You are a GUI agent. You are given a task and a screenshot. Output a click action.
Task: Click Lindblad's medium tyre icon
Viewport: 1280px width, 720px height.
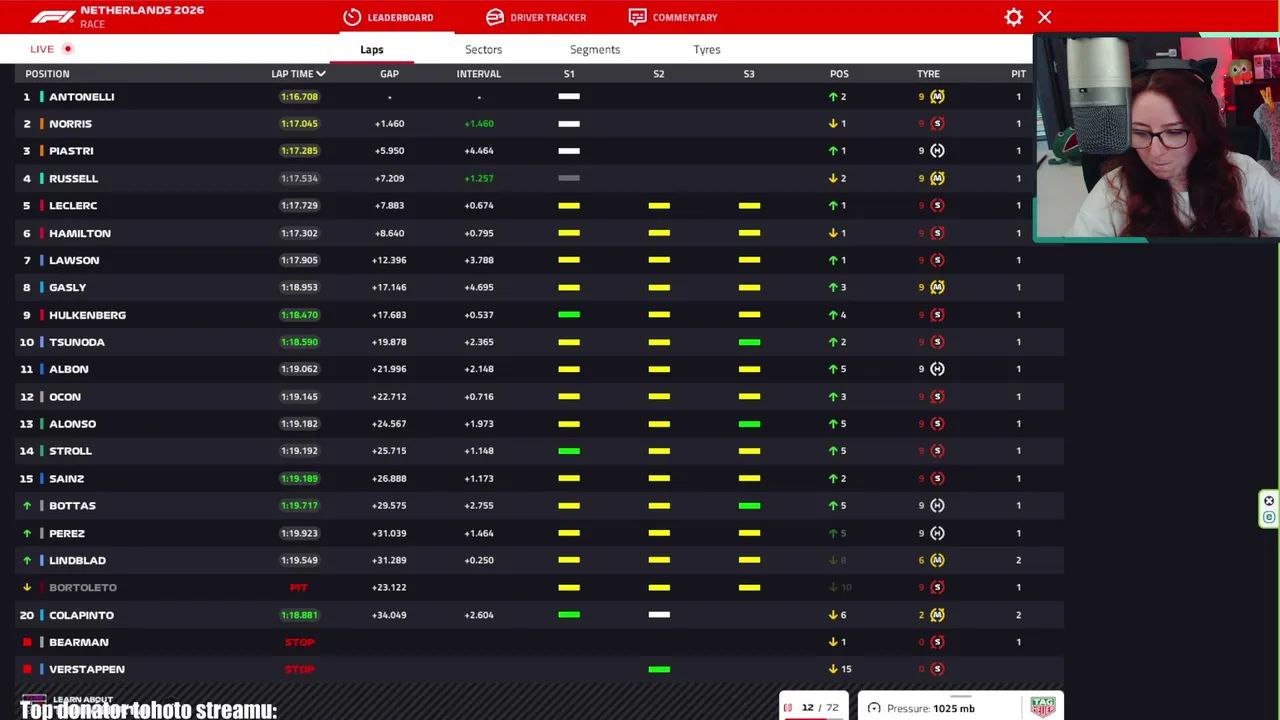pos(937,560)
